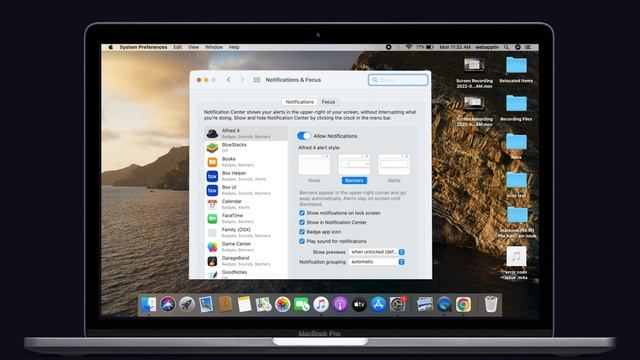Image resolution: width=640 pixels, height=360 pixels.
Task: Click the Search field in preferences window
Action: pyautogui.click(x=398, y=80)
